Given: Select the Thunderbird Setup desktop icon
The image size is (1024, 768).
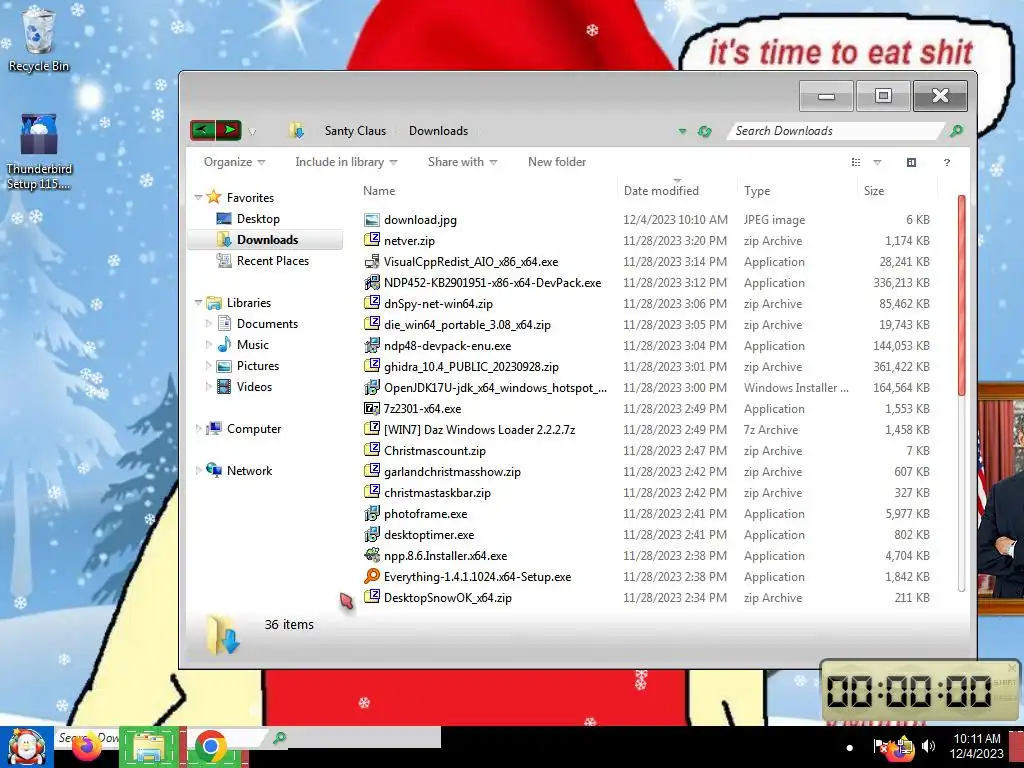Looking at the screenshot, I should 39,152.
